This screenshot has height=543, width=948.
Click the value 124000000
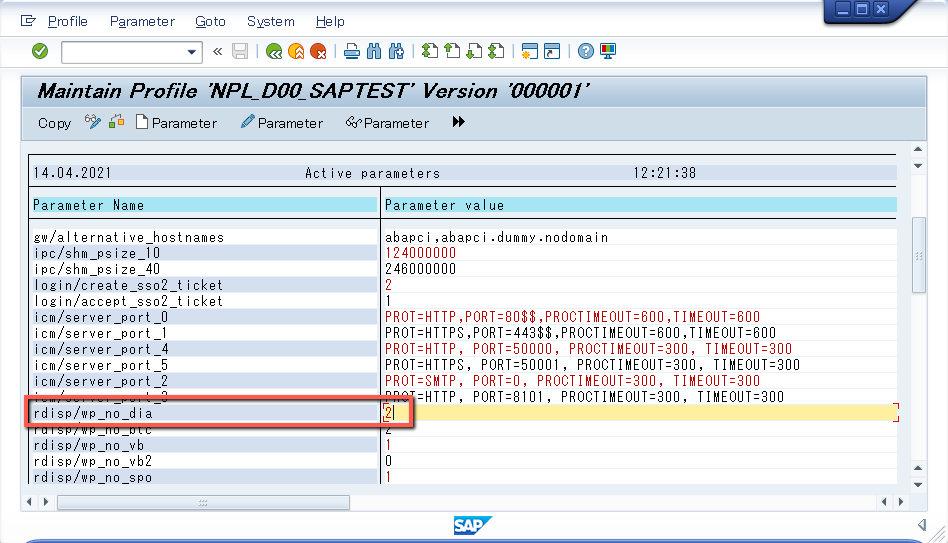pos(420,253)
